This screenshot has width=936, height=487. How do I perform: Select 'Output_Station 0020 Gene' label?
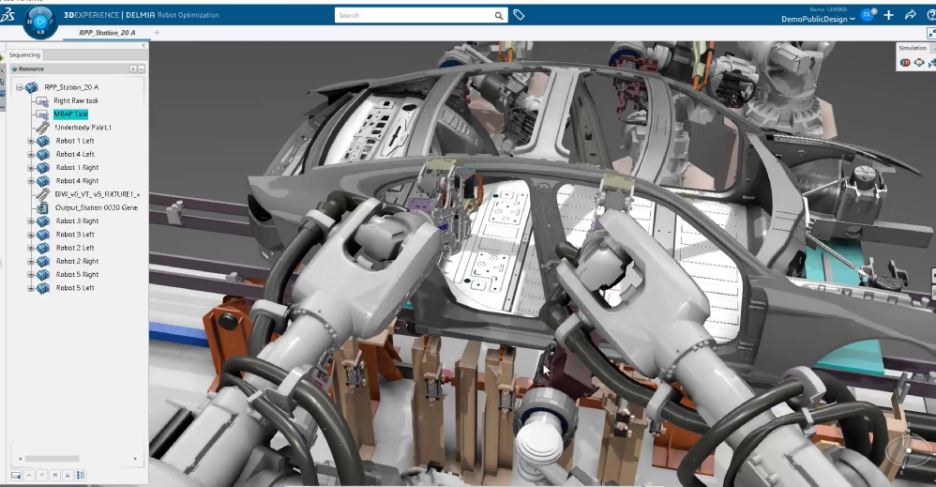96,208
